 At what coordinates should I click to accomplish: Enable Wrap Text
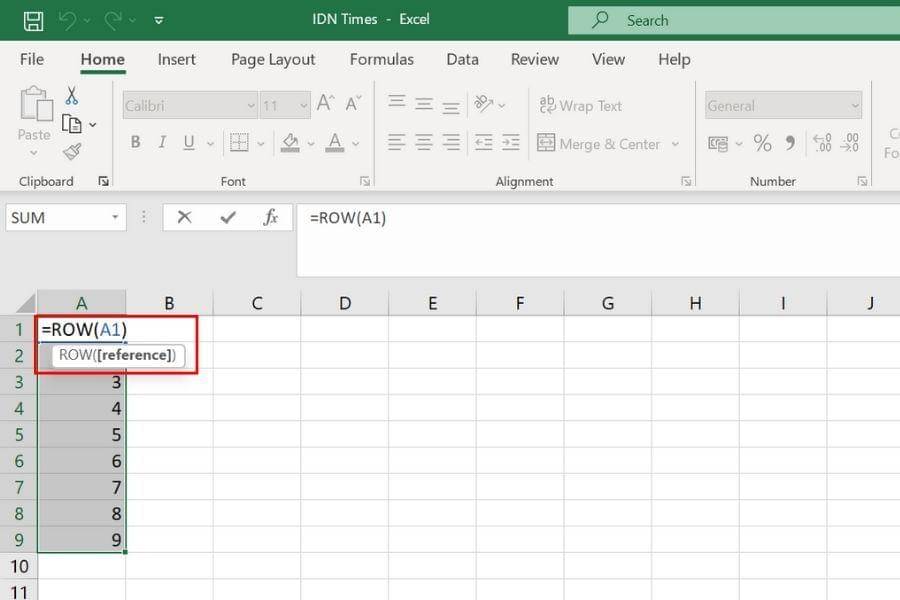(580, 105)
